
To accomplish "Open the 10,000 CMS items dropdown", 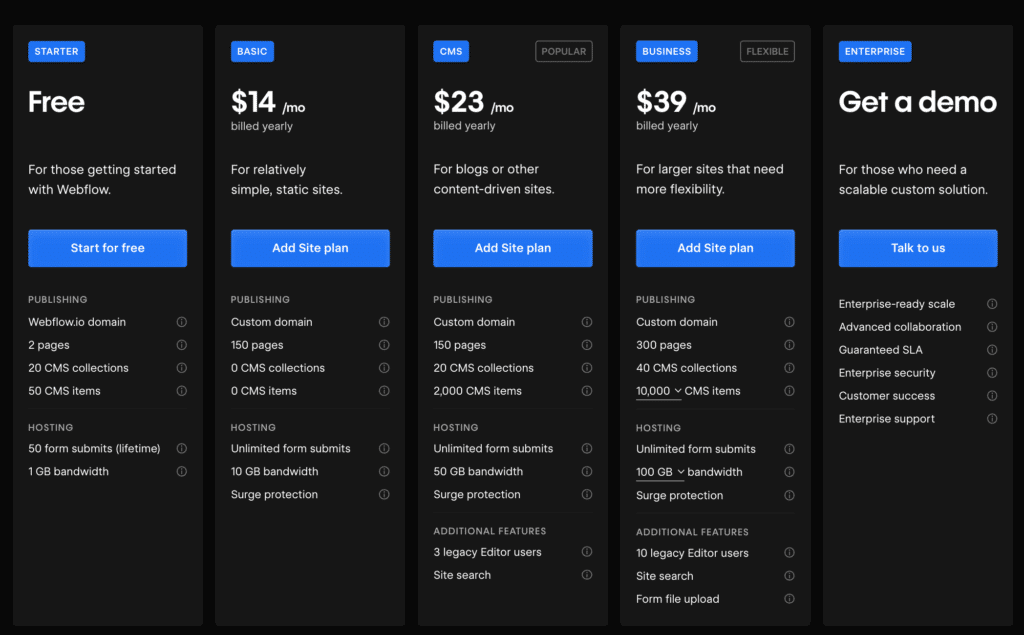I will [659, 391].
